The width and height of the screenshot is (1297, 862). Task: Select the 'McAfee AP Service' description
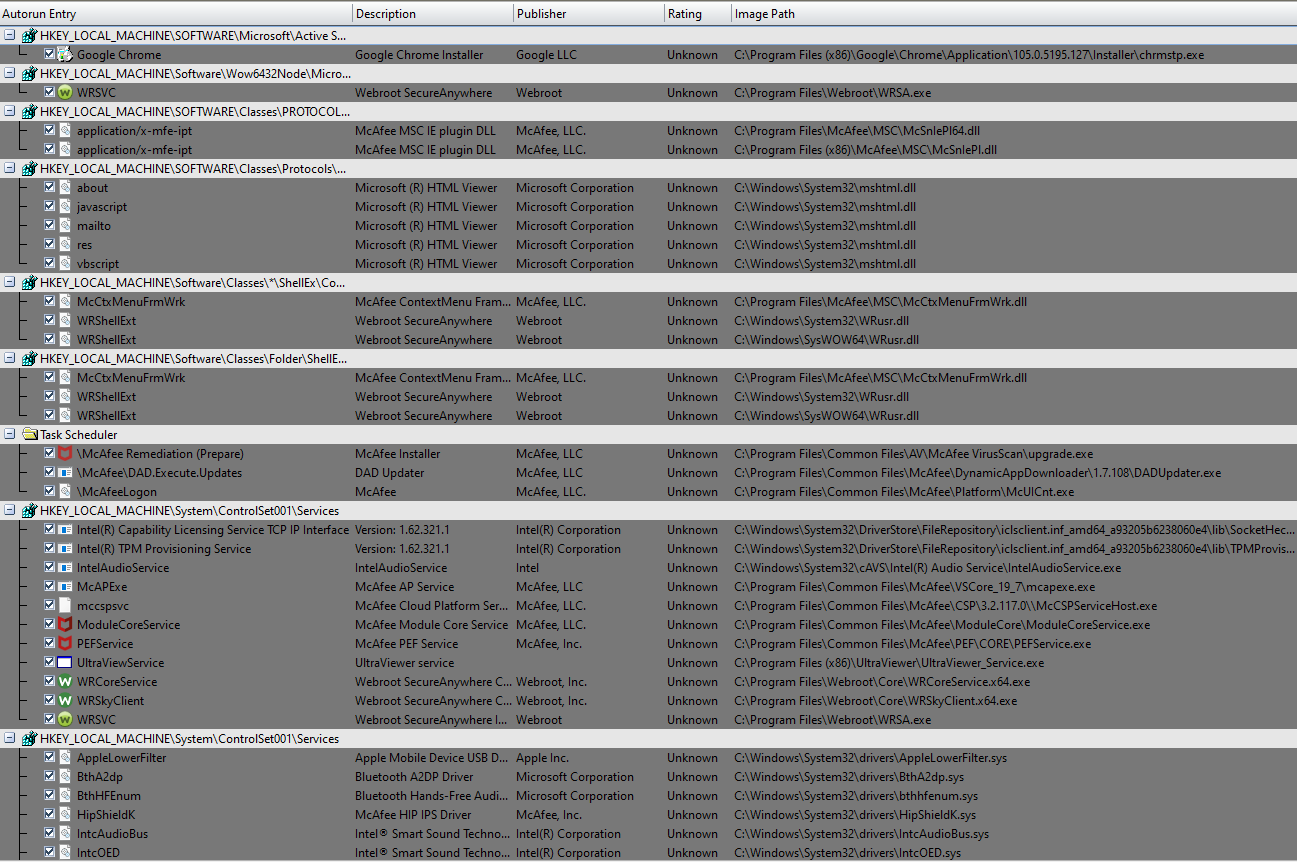405,587
